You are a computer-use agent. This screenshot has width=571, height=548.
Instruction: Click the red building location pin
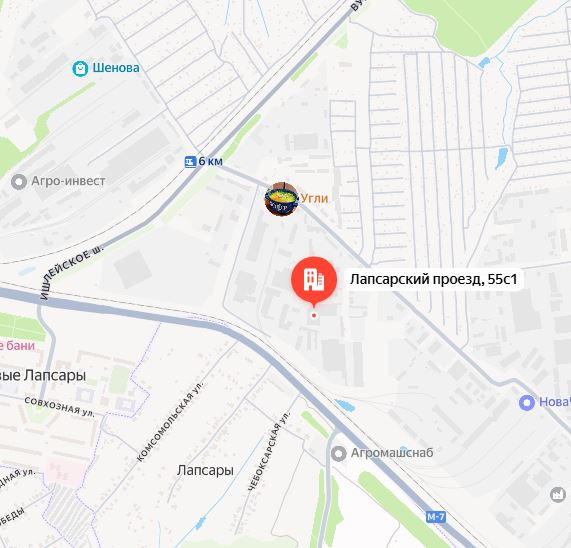314,280
